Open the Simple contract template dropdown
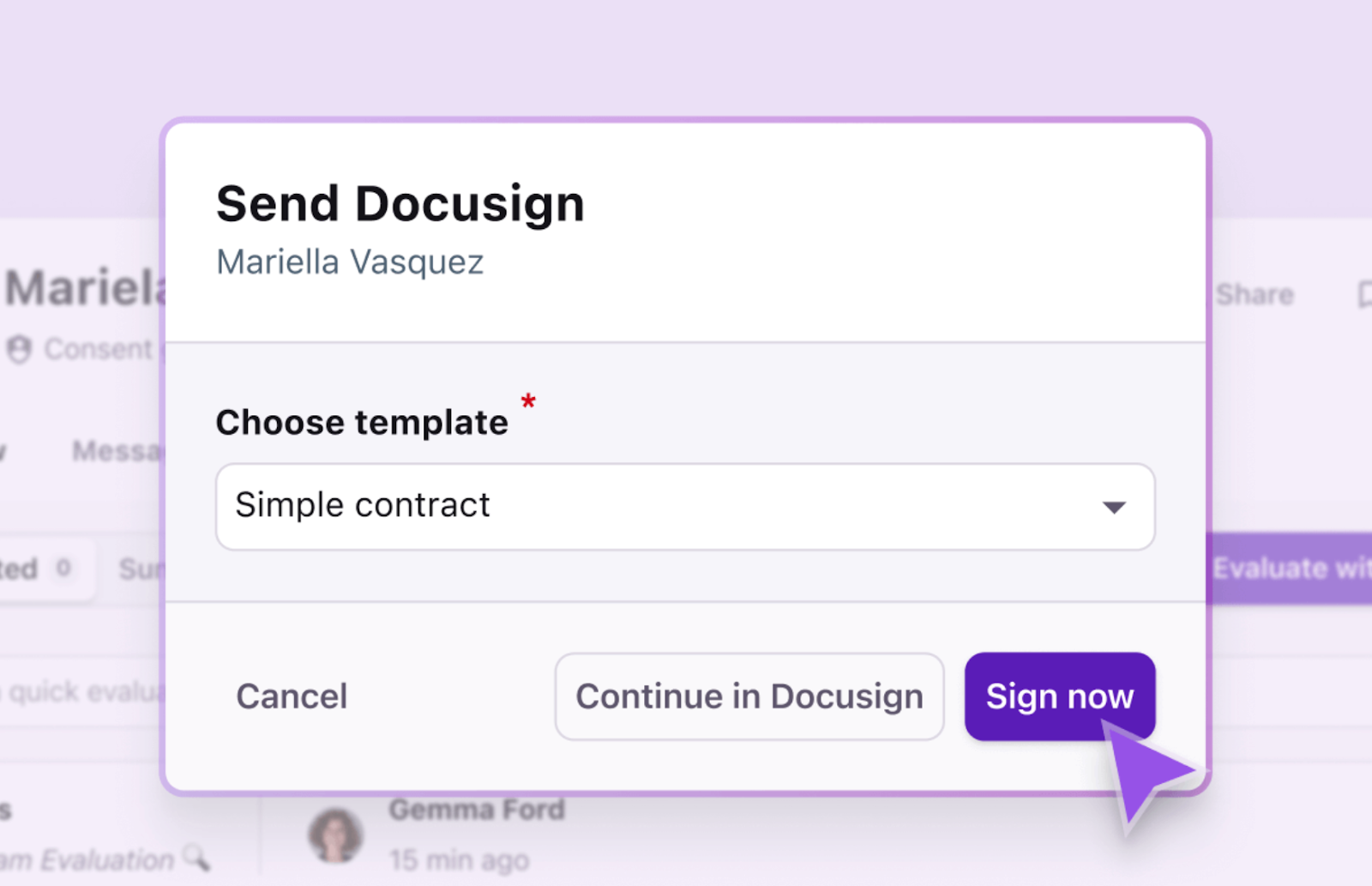This screenshot has height=886, width=1372. click(x=685, y=507)
